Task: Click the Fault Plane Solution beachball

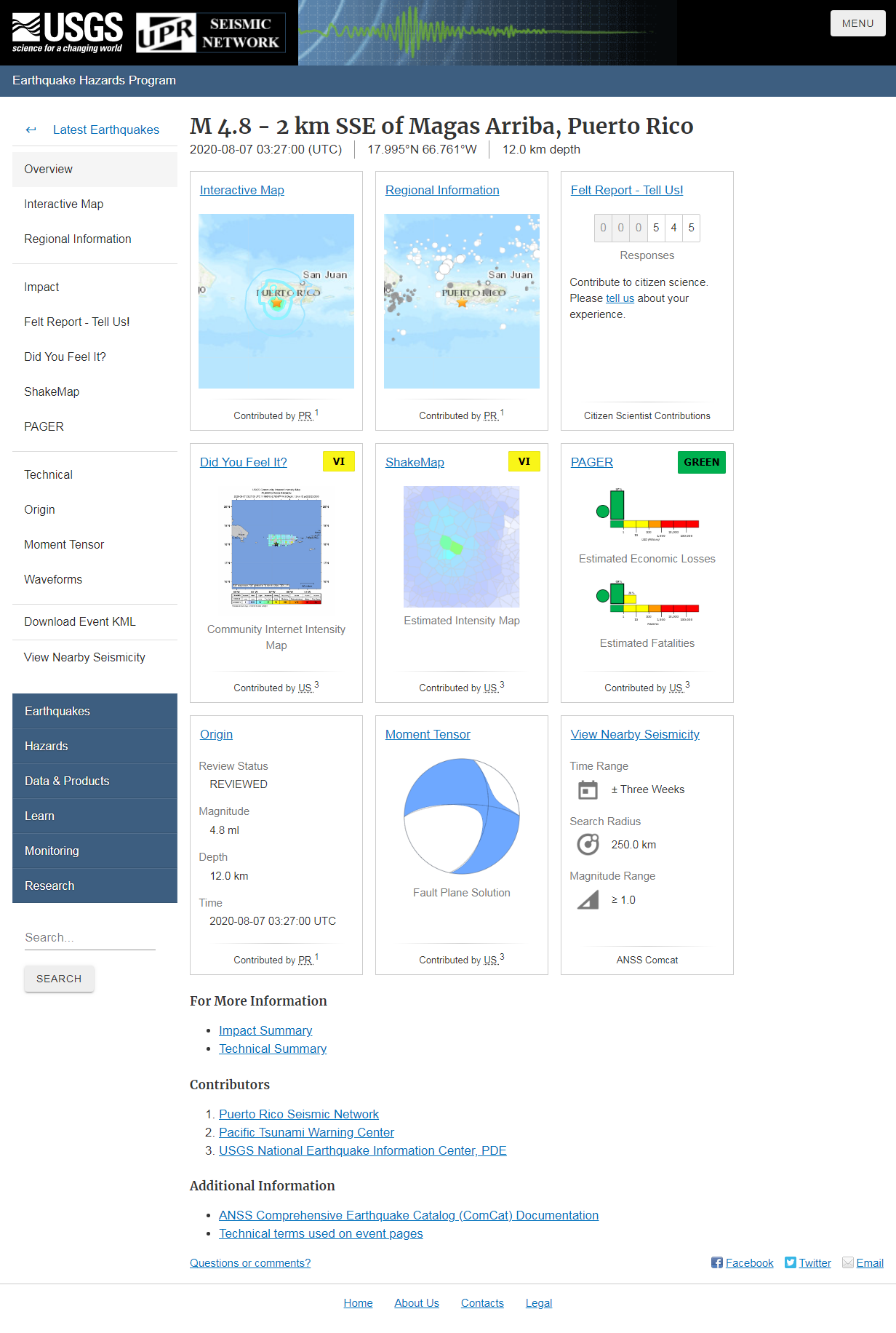Action: [462, 816]
